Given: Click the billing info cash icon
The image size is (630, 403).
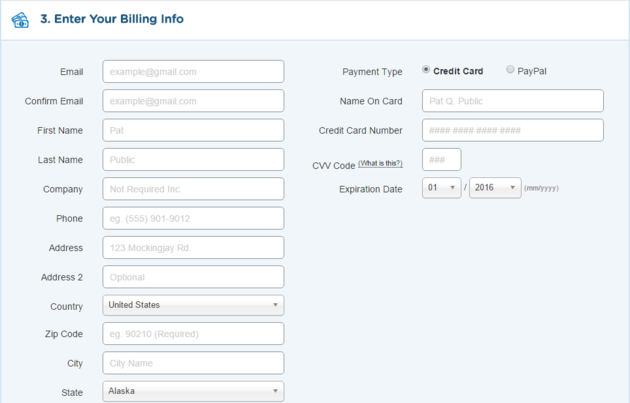Looking at the screenshot, I should pos(19,20).
